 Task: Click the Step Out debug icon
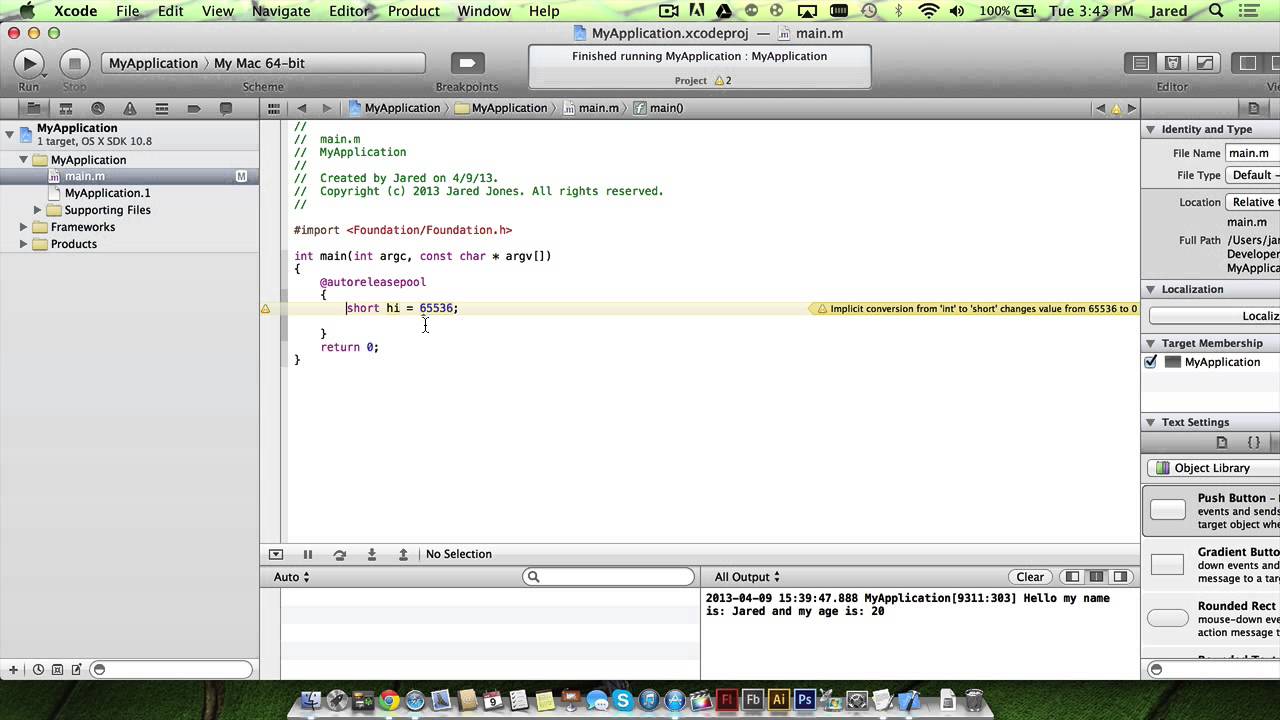click(403, 554)
